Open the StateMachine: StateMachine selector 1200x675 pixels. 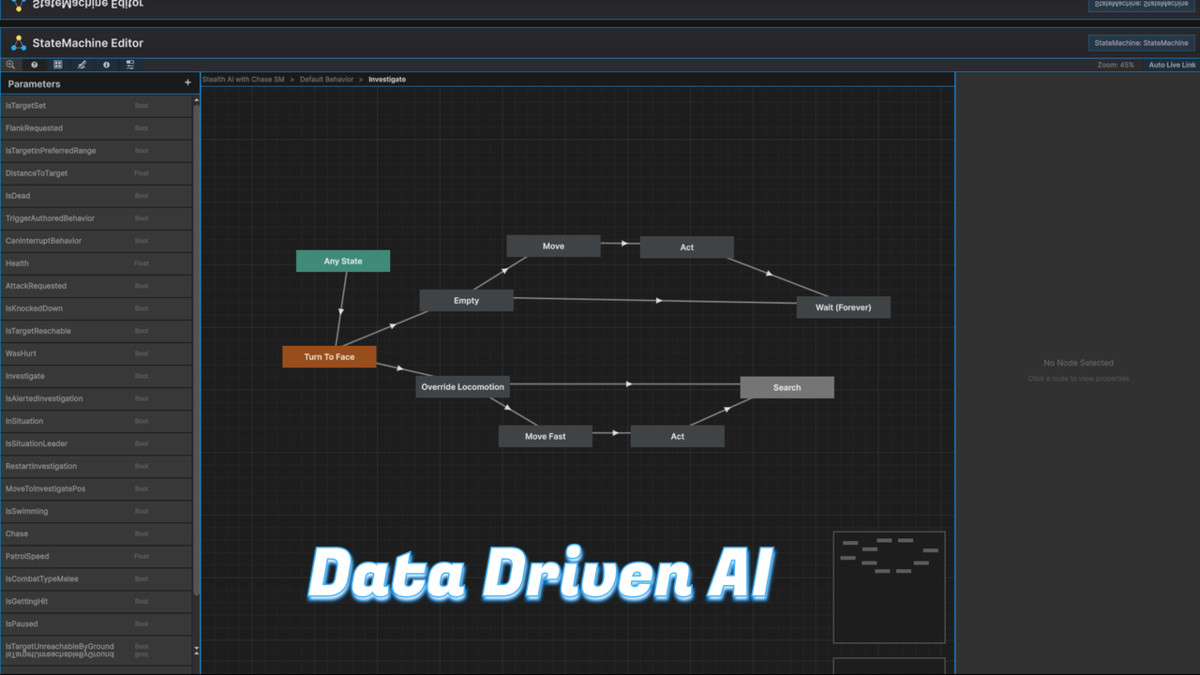click(x=1141, y=43)
